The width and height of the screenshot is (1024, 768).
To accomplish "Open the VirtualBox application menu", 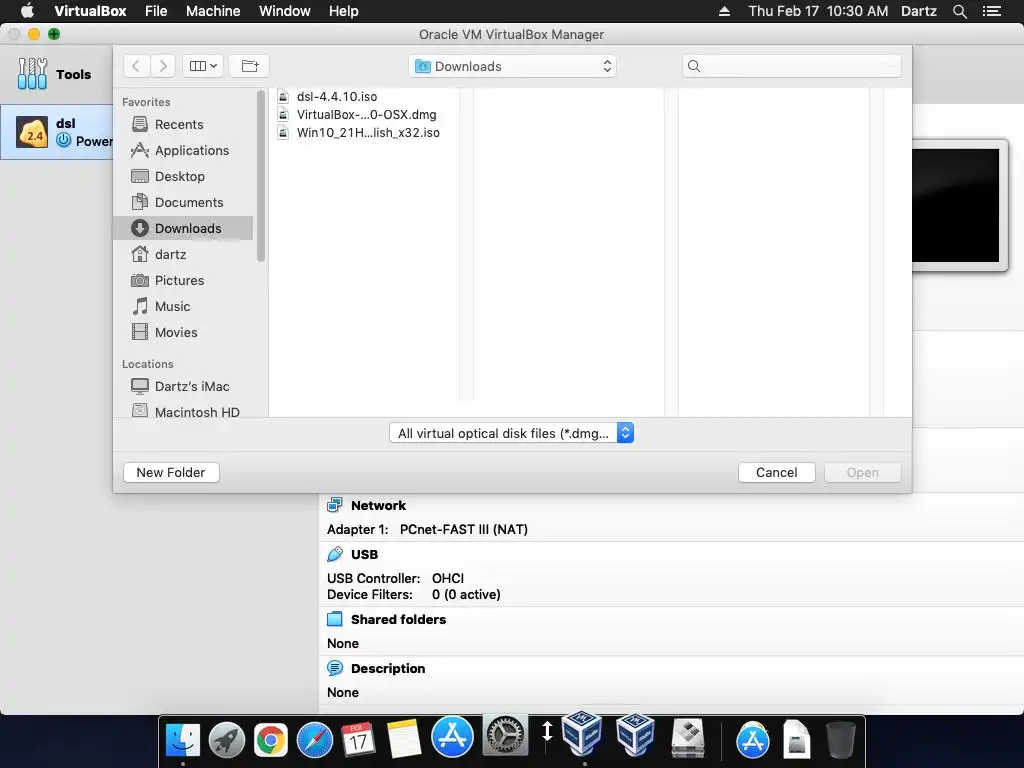I will tap(90, 11).
